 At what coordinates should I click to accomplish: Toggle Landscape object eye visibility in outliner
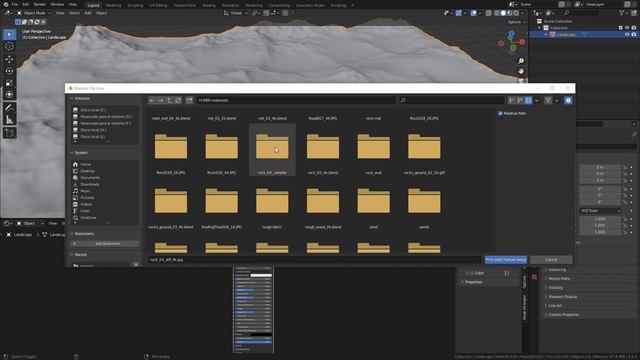tap(627, 35)
